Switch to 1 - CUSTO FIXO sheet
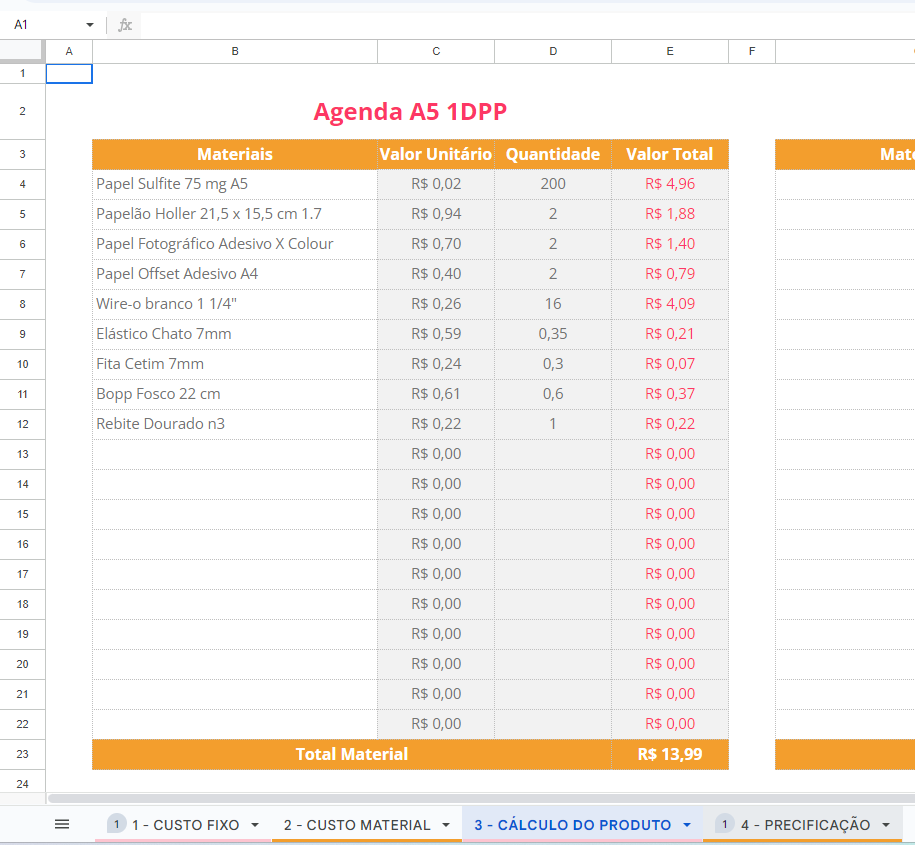This screenshot has width=915, height=845. tap(185, 825)
